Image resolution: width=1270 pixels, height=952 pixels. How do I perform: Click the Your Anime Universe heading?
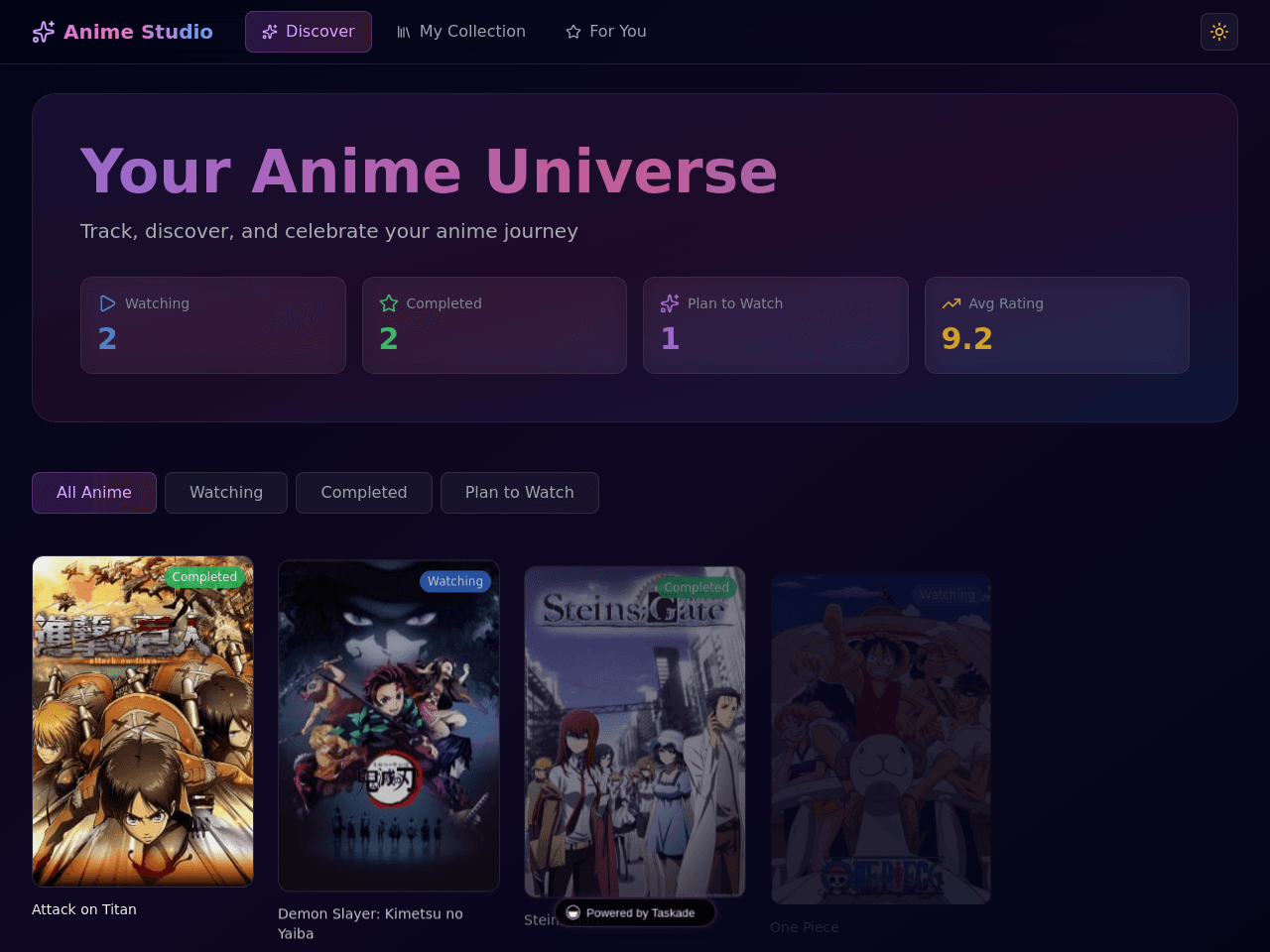coord(429,171)
